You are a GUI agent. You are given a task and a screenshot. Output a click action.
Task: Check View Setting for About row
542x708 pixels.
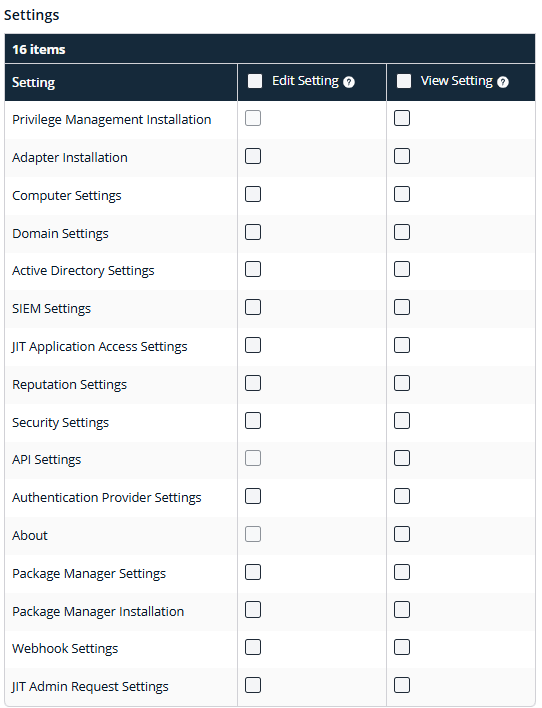[402, 534]
